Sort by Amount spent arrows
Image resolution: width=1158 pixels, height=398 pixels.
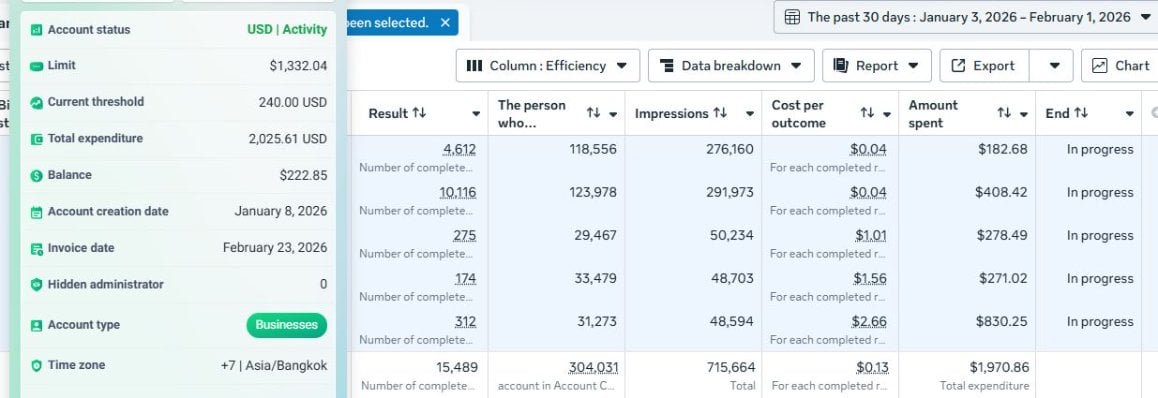[1004, 113]
